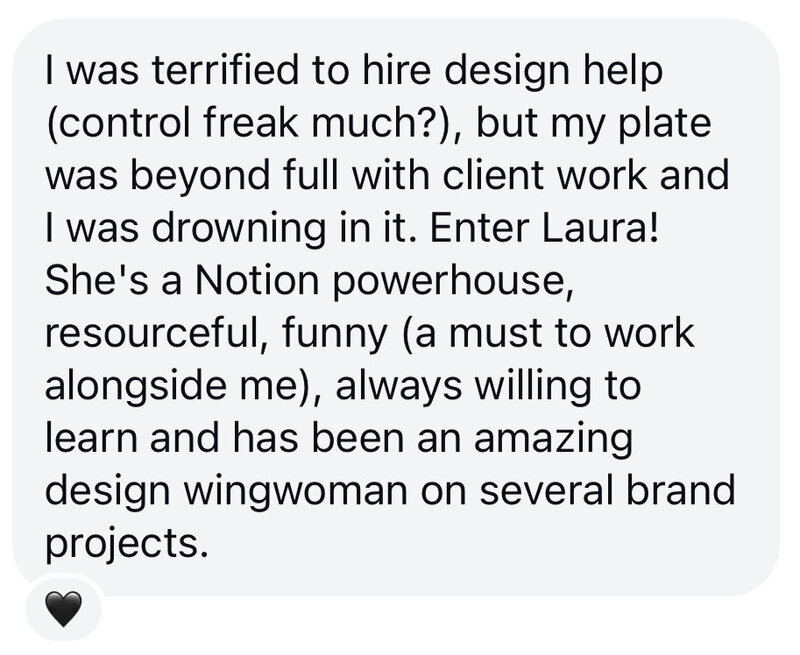Click the word "beyond" in third line
This screenshot has width=800, height=655.
point(200,178)
